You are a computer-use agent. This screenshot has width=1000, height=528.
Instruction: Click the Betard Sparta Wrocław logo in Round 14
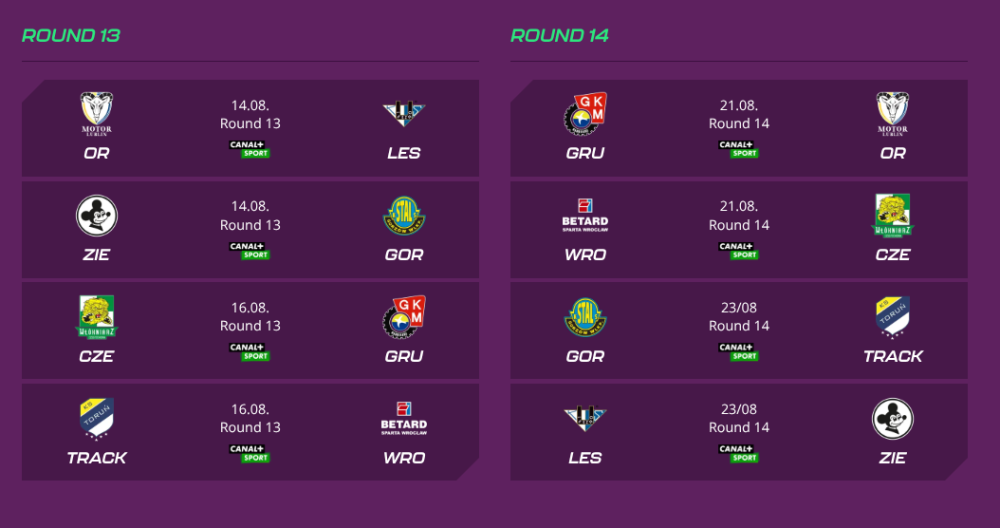coord(585,216)
